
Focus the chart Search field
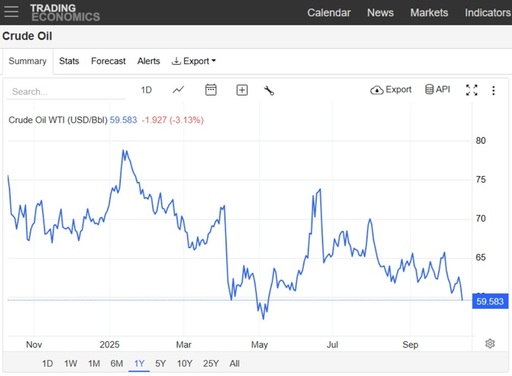(66, 91)
